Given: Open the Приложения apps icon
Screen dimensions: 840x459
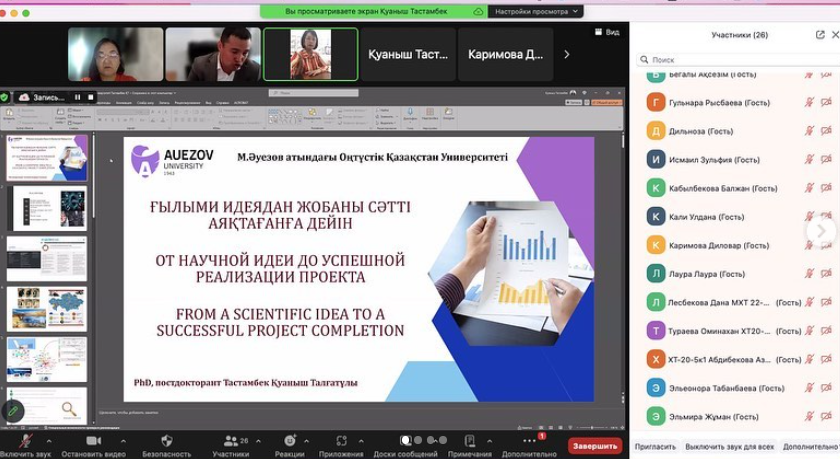Looking at the screenshot, I should click(341, 441).
